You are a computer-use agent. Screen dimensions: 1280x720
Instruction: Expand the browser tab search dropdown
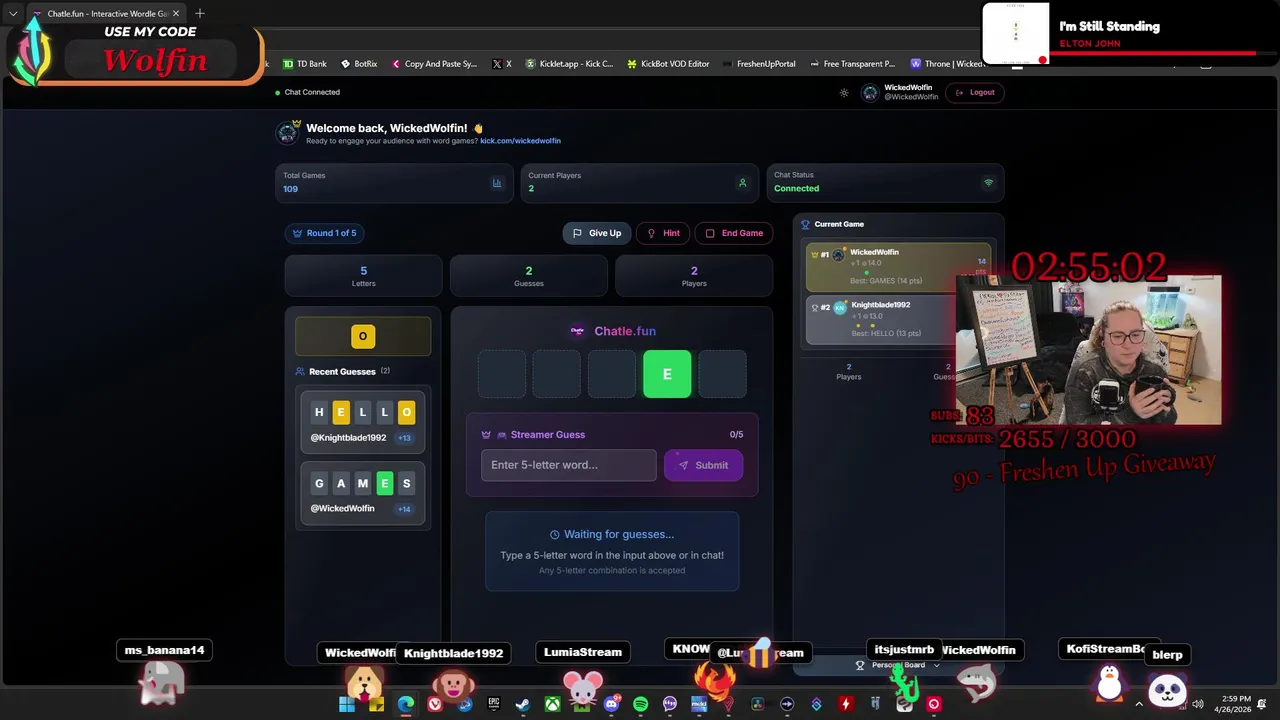point(13,14)
